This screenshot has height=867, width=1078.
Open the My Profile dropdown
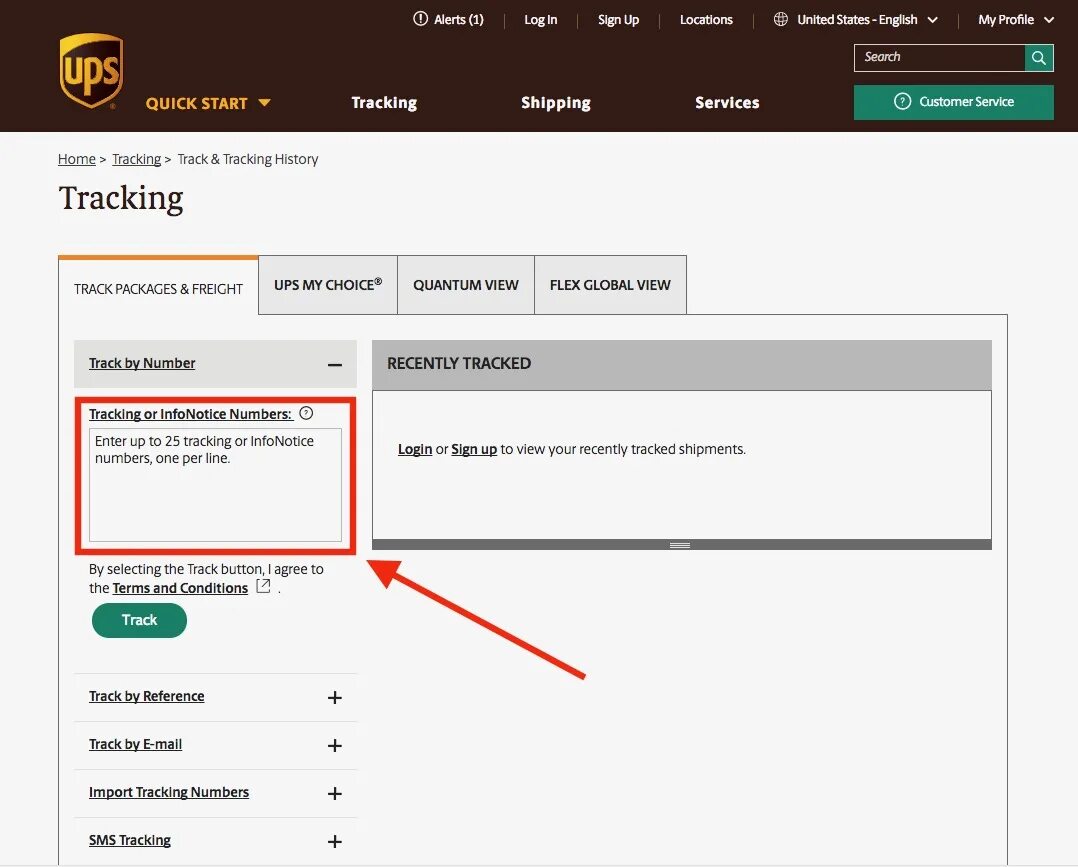[1015, 20]
